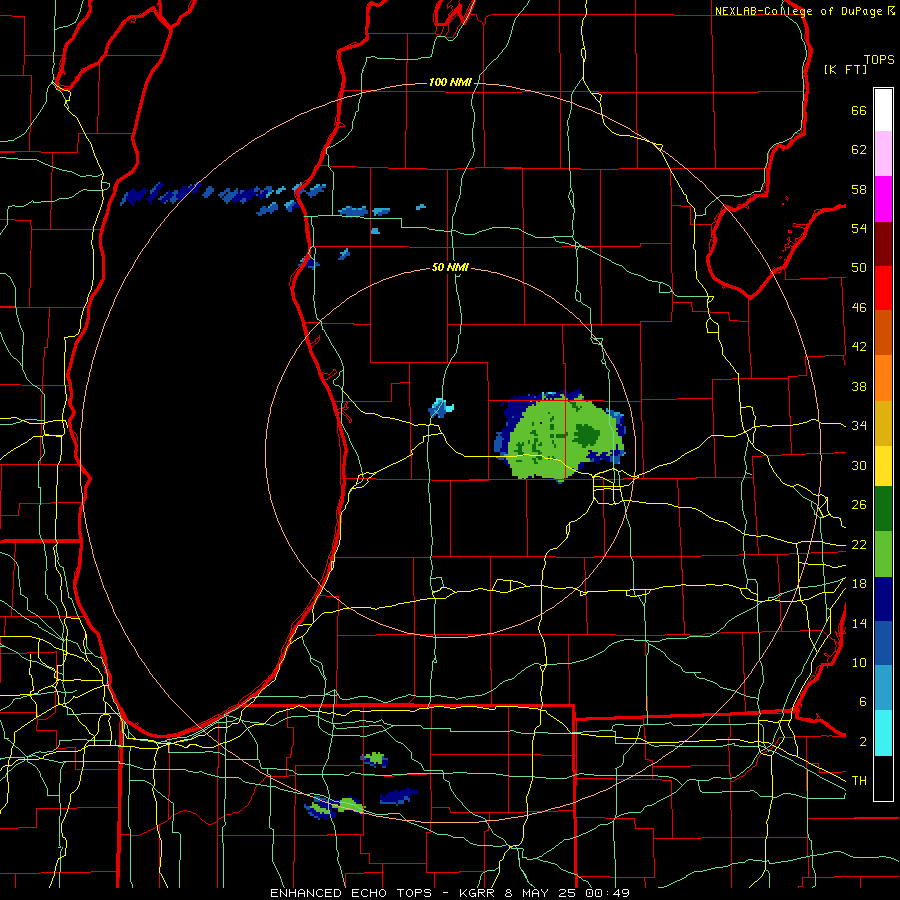Click the '30' scale label
The image size is (900, 900).
point(859,465)
